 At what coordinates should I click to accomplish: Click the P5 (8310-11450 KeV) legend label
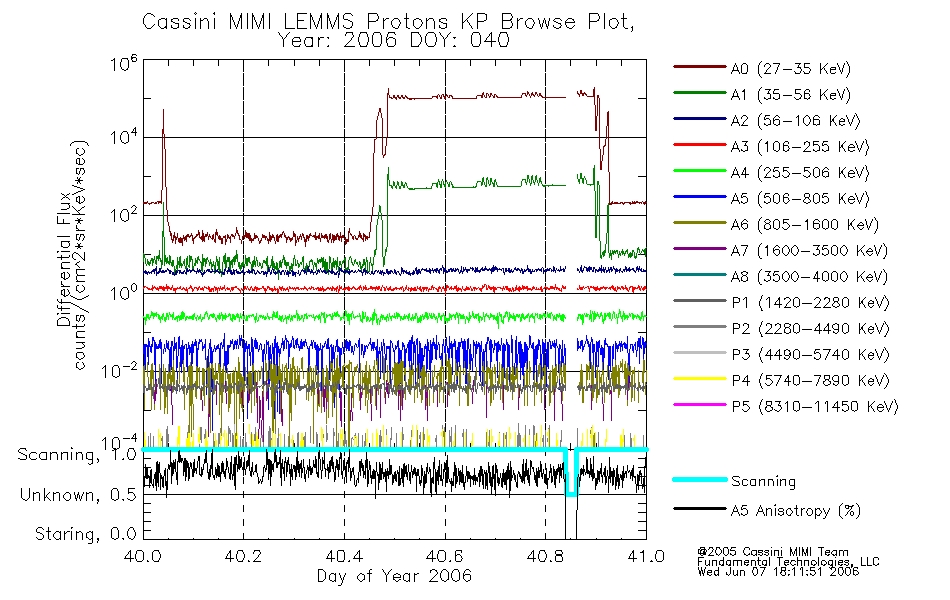[x=815, y=407]
